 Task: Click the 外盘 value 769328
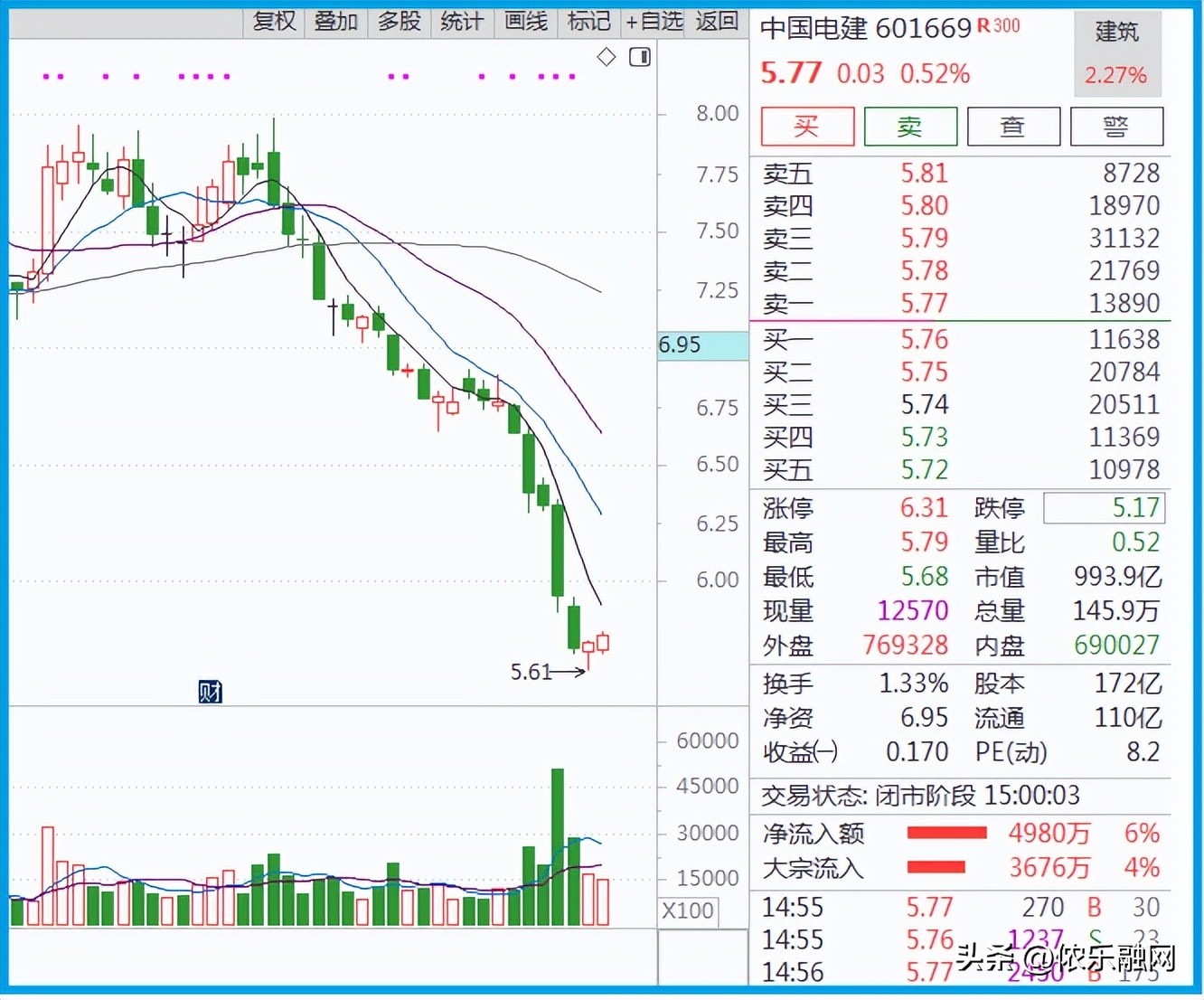pos(906,645)
